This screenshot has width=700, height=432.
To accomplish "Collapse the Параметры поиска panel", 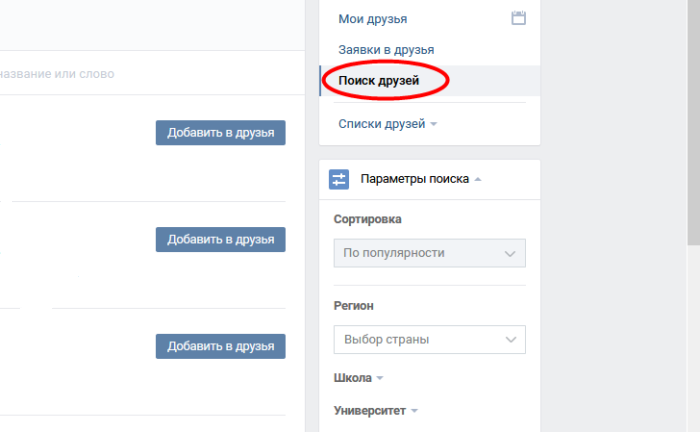I will [421, 179].
